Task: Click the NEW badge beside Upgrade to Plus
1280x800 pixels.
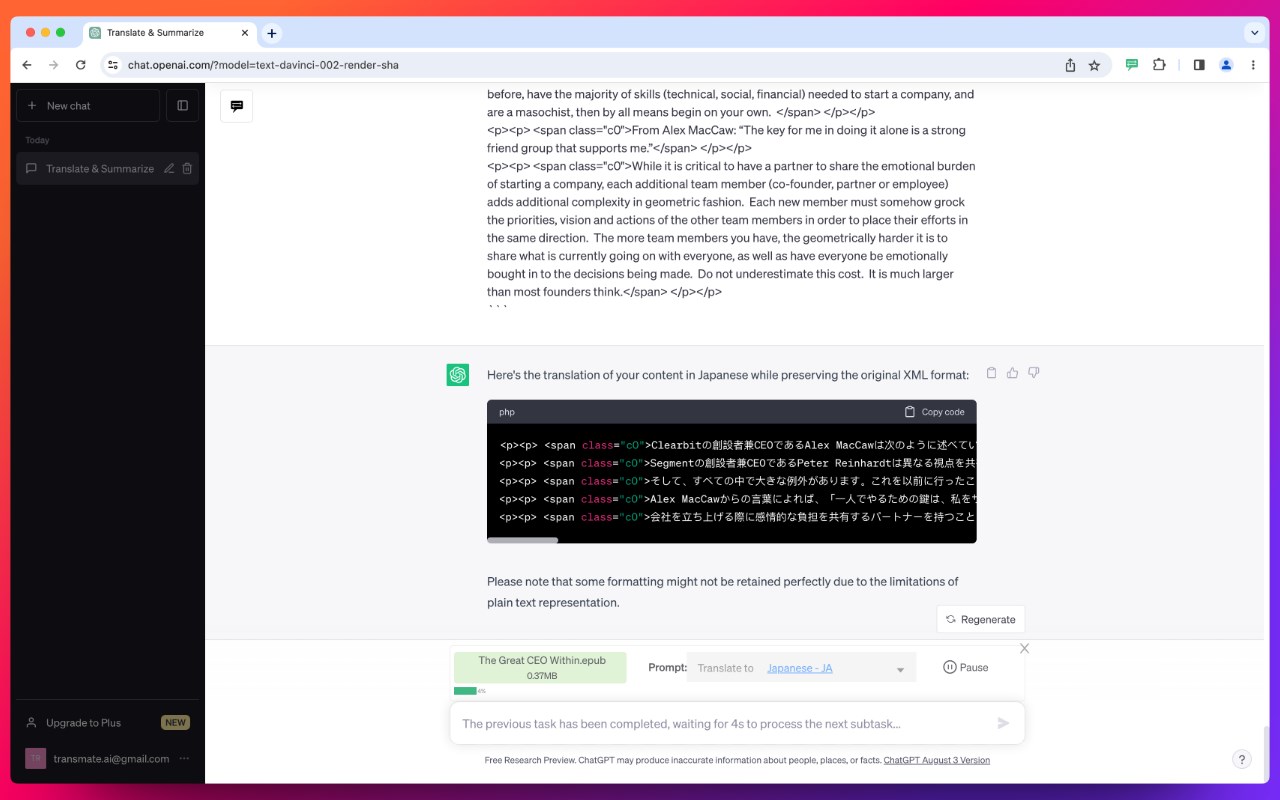Action: (175, 722)
